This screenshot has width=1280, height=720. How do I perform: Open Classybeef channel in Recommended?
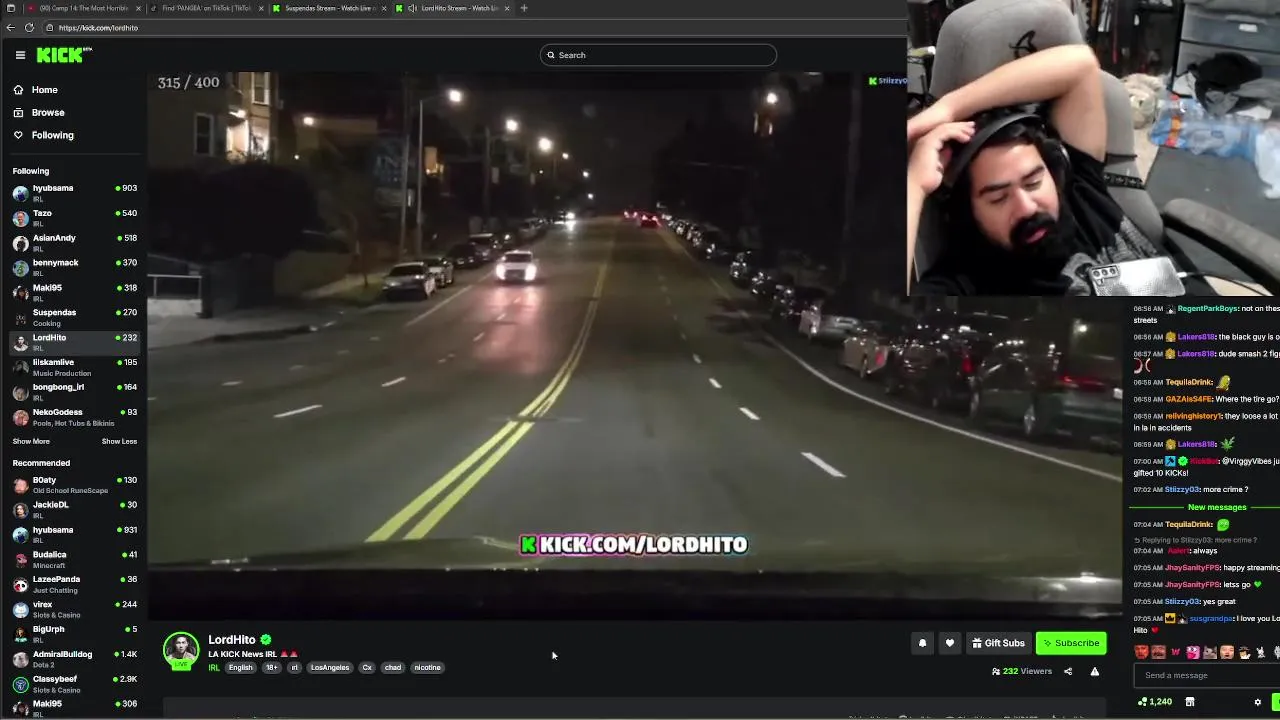pos(74,684)
